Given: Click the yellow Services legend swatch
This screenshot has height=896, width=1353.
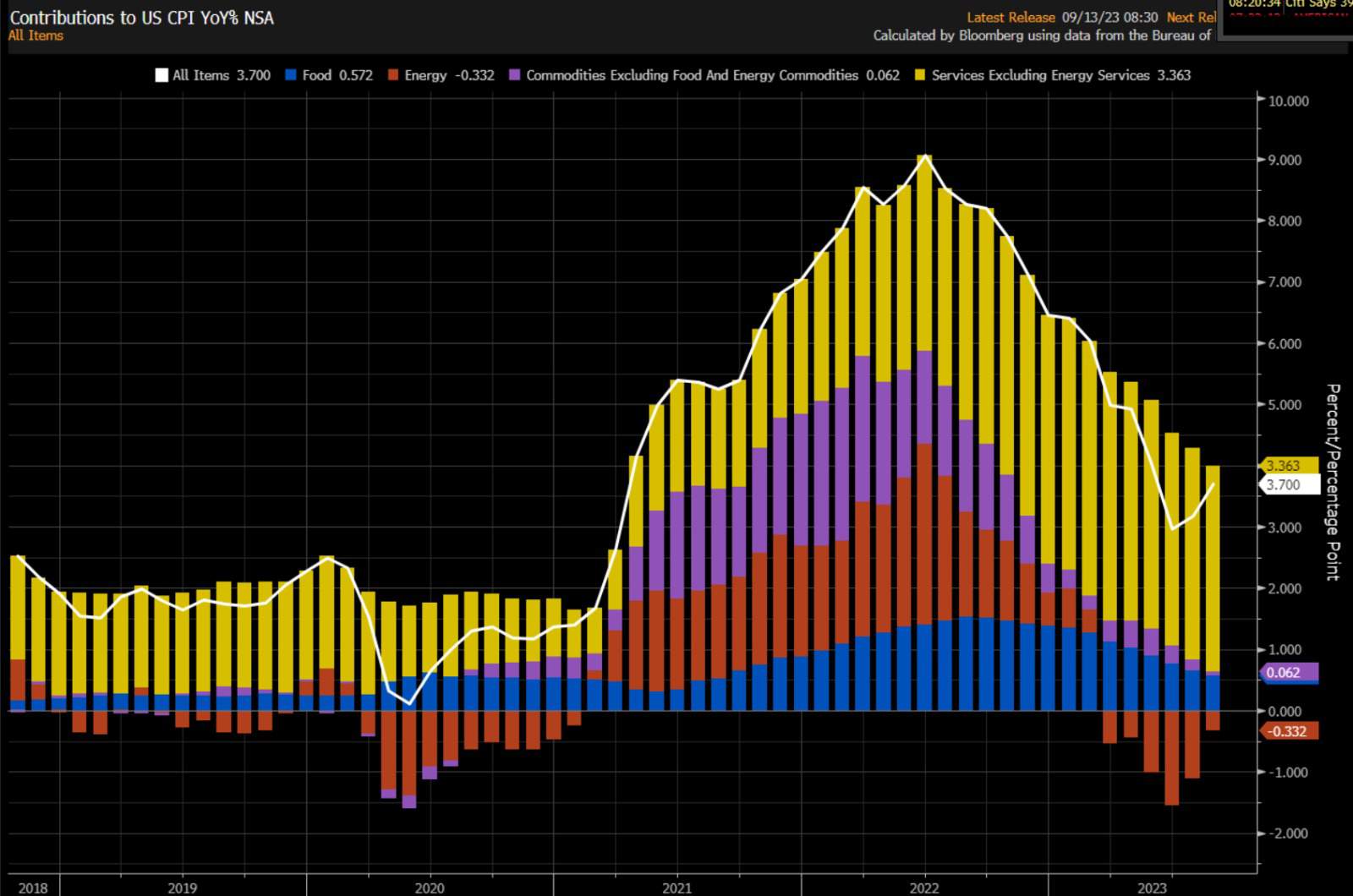Looking at the screenshot, I should click(x=920, y=75).
